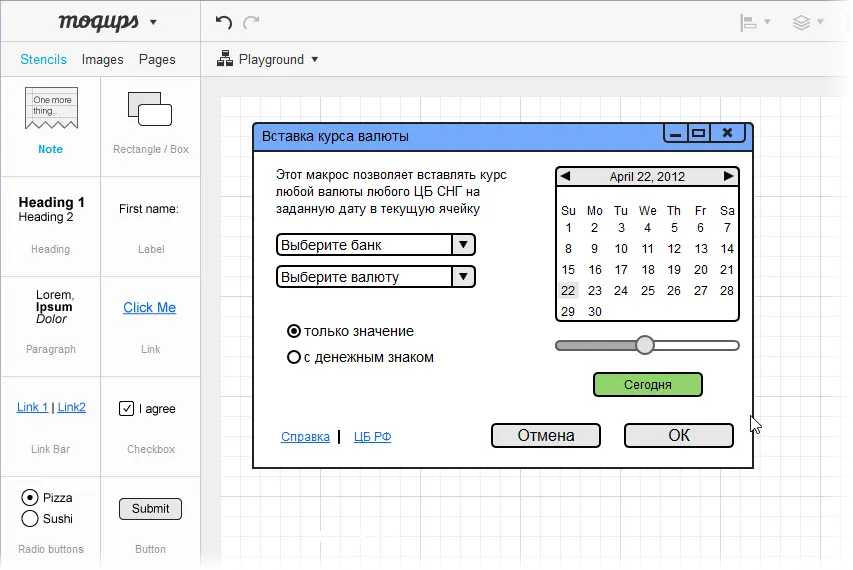Go to next month in calendar

728,176
